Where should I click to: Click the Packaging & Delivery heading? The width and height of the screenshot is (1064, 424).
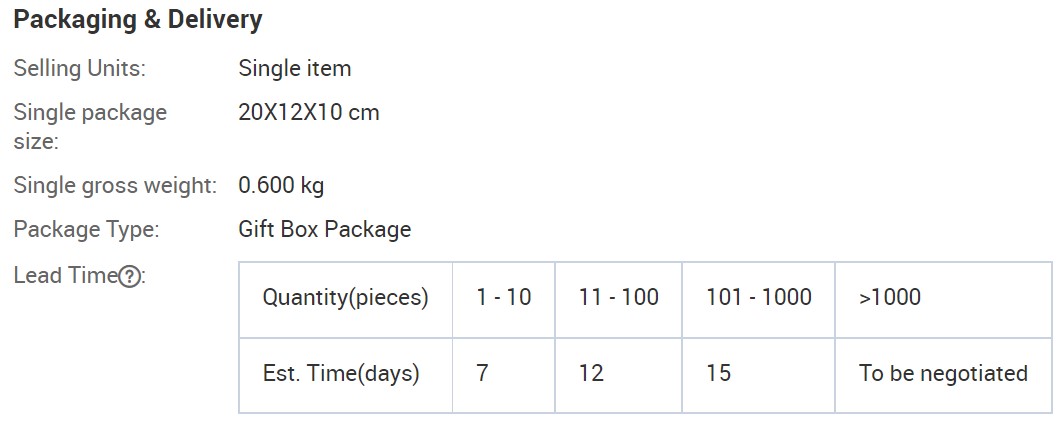click(138, 20)
